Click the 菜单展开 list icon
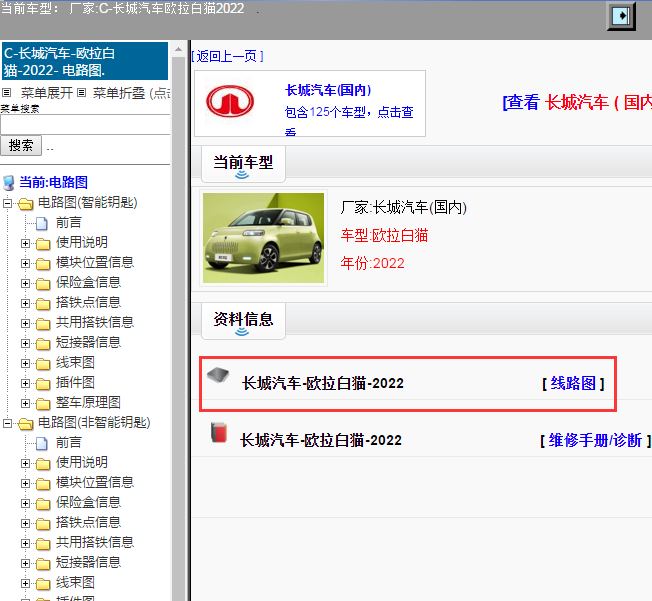 click(7, 92)
